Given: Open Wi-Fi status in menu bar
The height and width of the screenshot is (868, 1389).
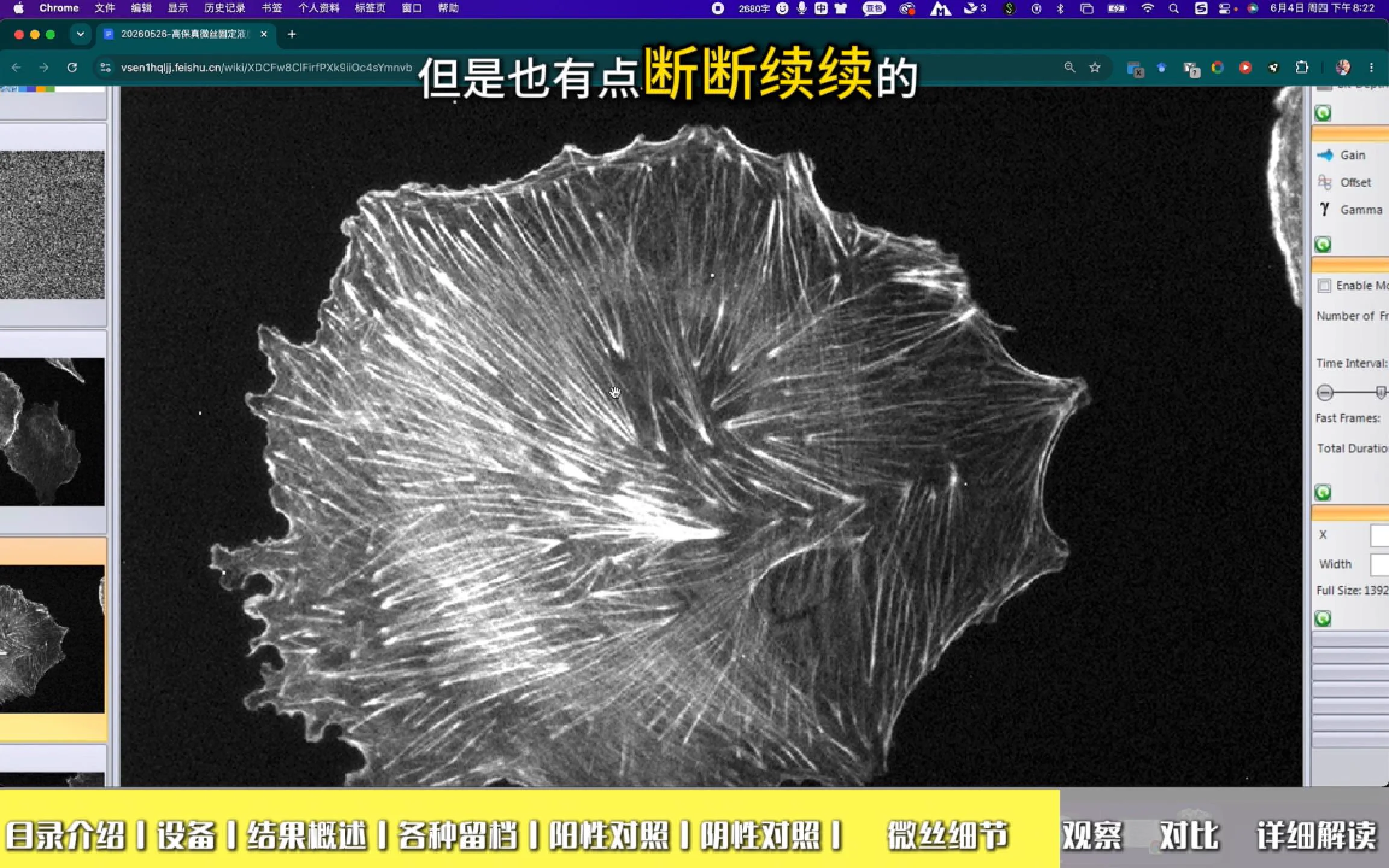Looking at the screenshot, I should (x=1147, y=8).
